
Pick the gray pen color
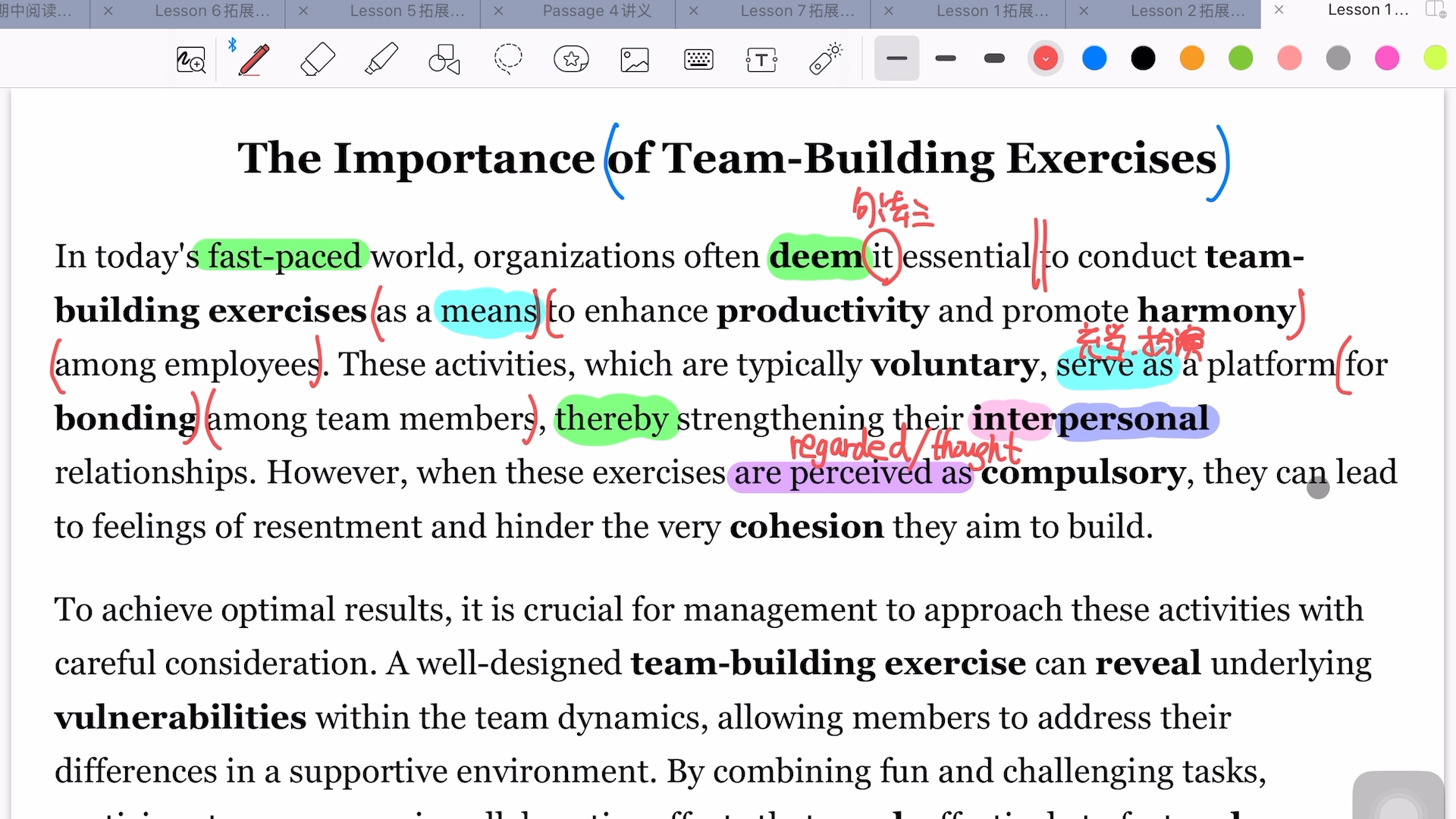(x=1338, y=58)
